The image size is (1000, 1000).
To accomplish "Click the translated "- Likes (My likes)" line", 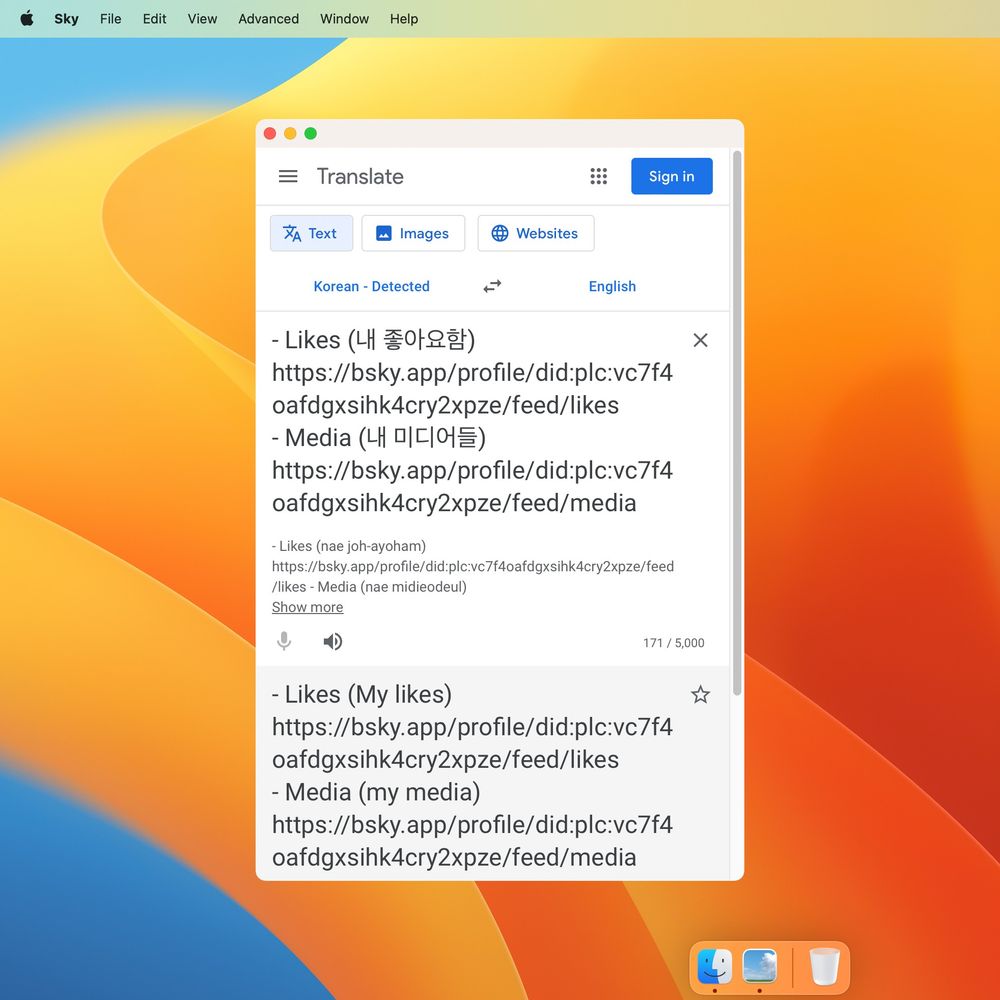I will pyautogui.click(x=362, y=695).
